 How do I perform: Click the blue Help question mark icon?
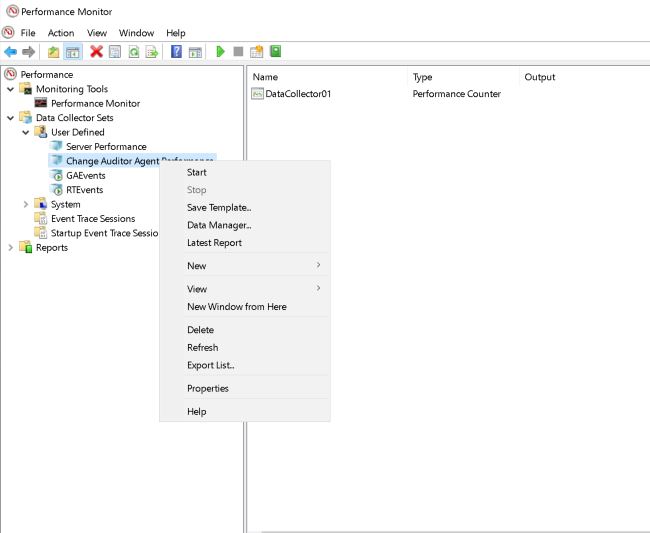click(176, 52)
